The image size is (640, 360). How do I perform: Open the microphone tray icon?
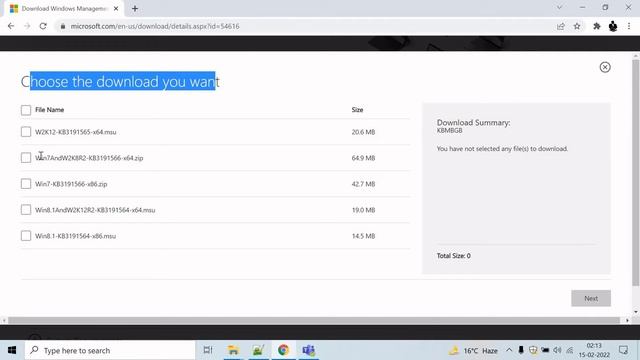[x=521, y=350]
